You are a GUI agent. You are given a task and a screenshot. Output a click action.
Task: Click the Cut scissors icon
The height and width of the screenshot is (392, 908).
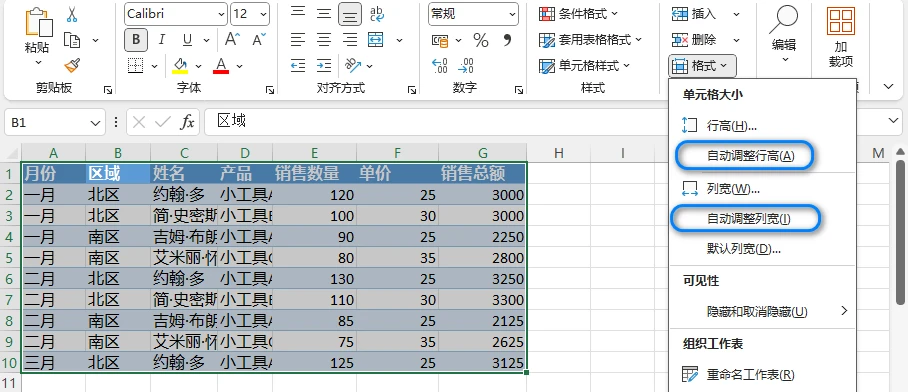point(72,14)
